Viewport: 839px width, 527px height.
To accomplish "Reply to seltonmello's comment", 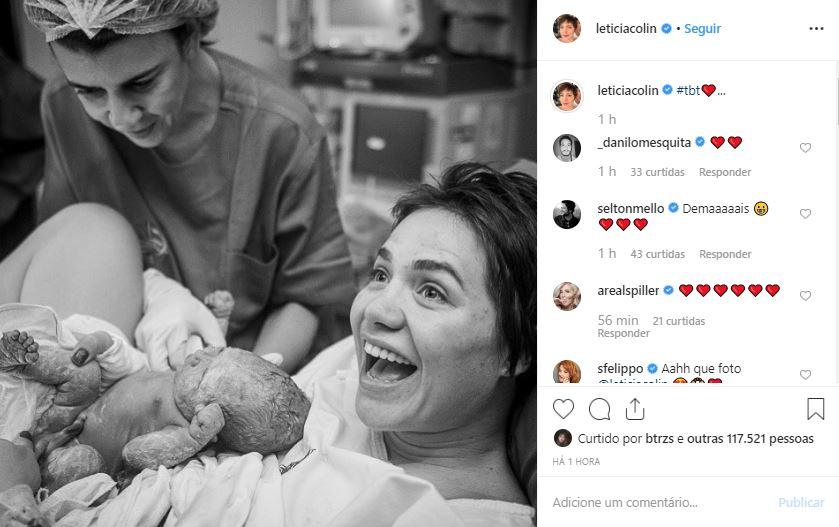I will pyautogui.click(x=725, y=254).
